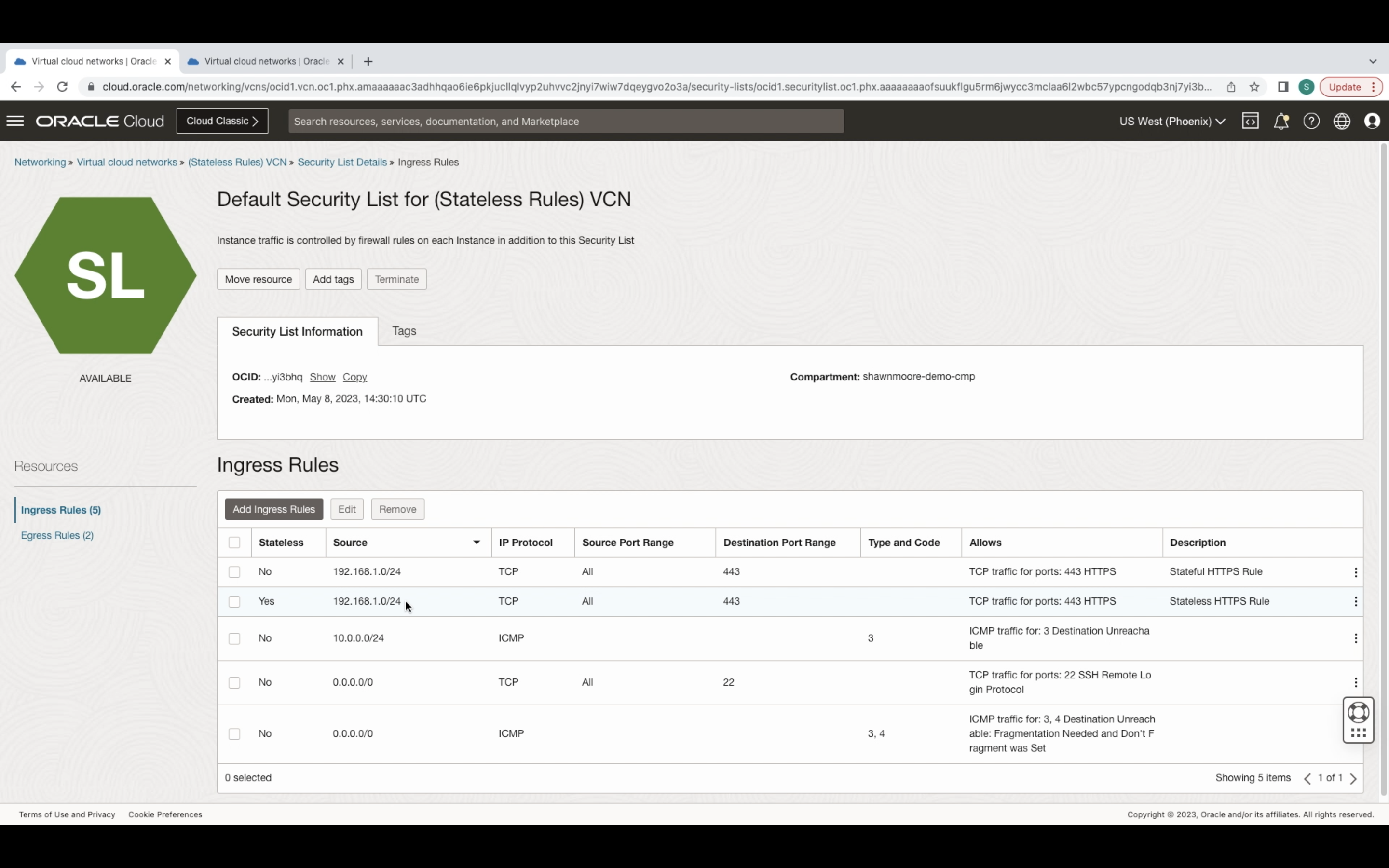
Task: Check the Stateful HTTPS Rule row checkbox
Action: (x=234, y=572)
